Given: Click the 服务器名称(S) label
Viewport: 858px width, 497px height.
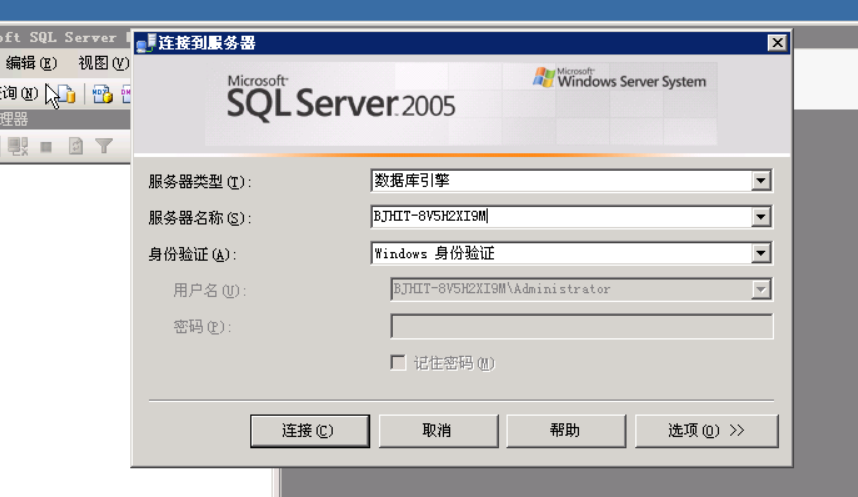Looking at the screenshot, I should pyautogui.click(x=200, y=218).
